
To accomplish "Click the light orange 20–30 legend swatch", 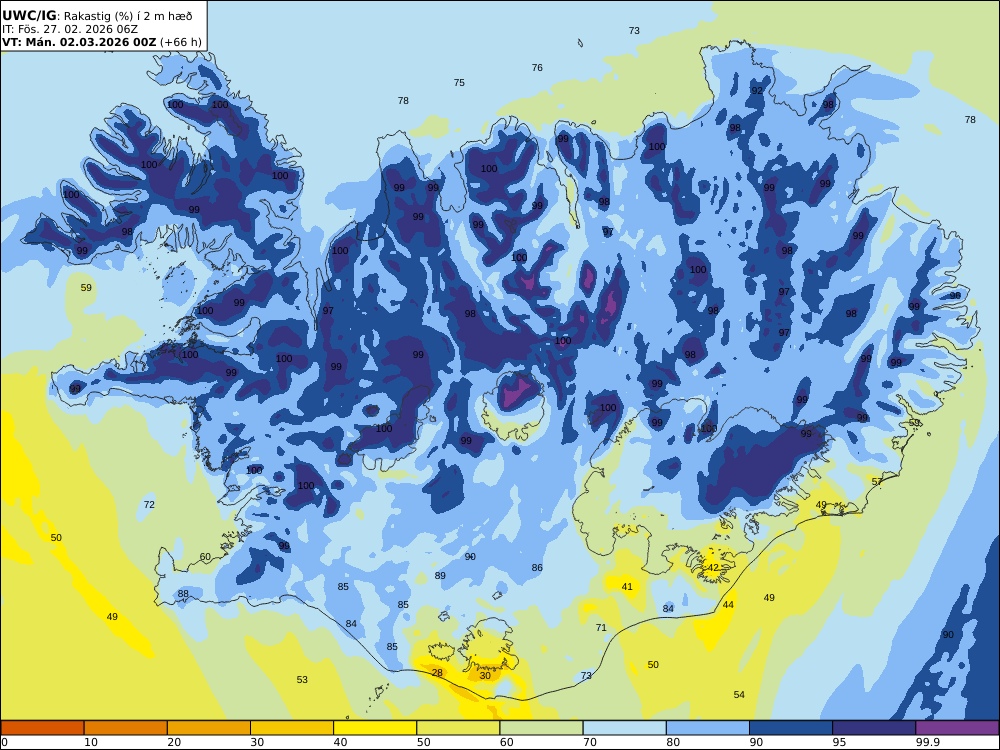I will coord(209,728).
